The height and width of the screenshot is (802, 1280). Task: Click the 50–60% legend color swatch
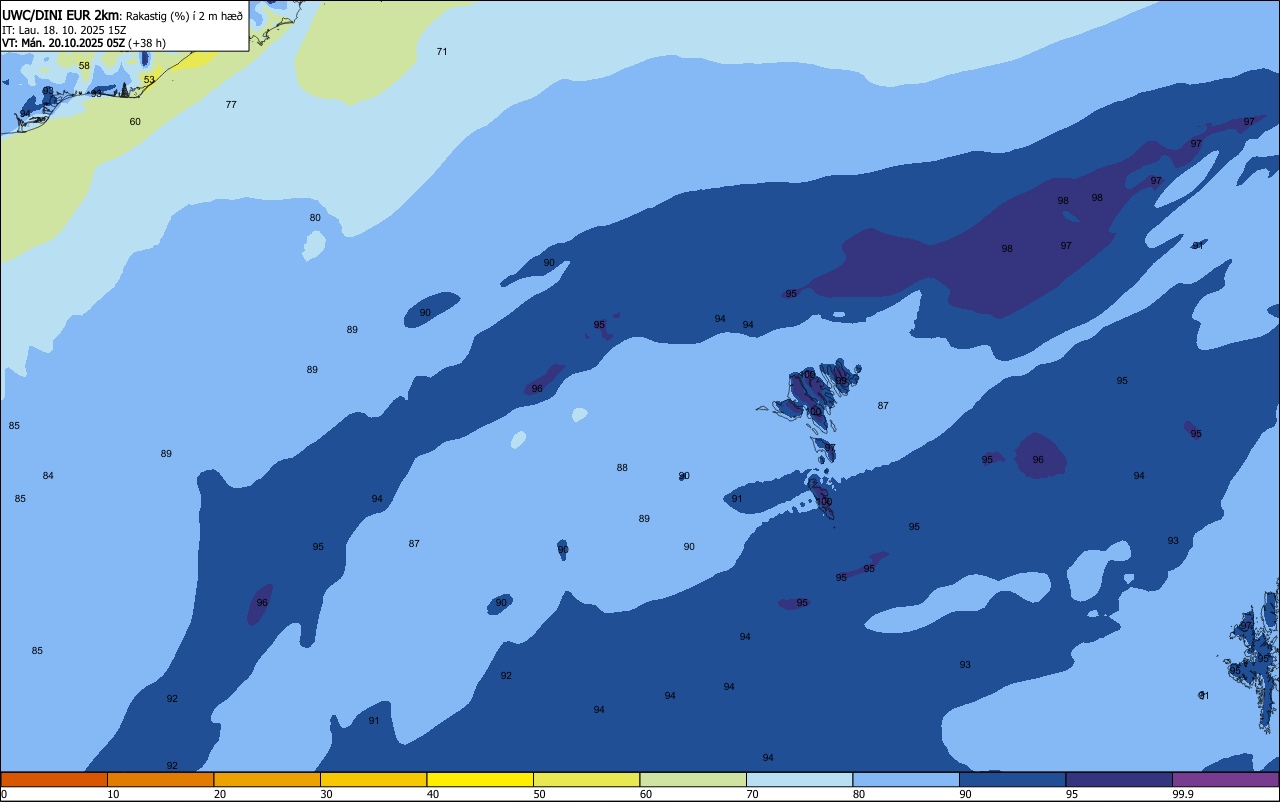click(x=586, y=779)
